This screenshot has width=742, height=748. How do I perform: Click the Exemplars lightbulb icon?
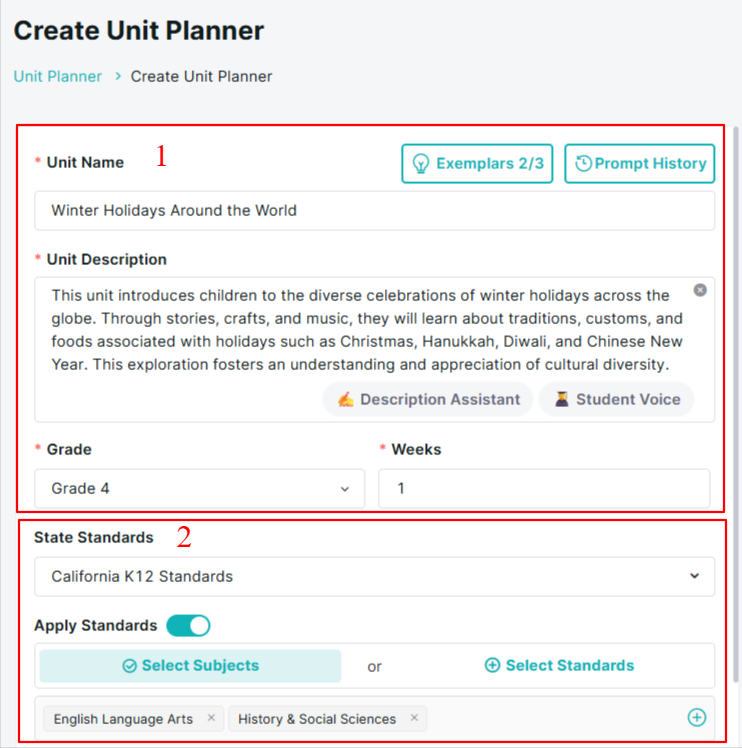tap(421, 164)
